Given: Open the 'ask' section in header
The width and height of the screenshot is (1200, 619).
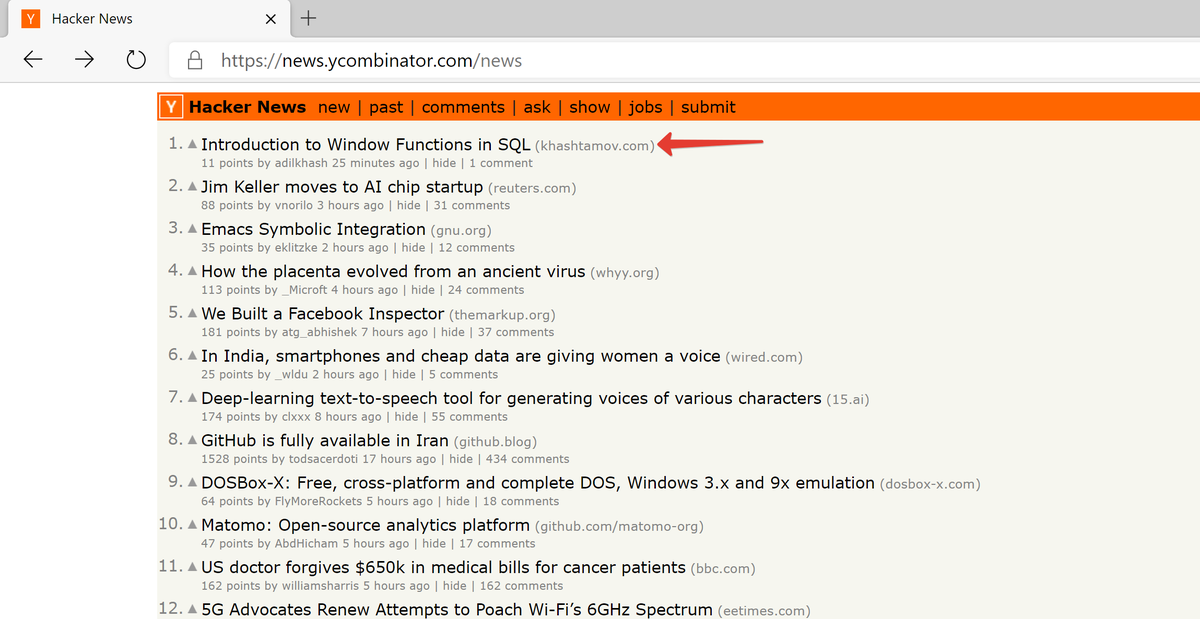Looking at the screenshot, I should (537, 107).
